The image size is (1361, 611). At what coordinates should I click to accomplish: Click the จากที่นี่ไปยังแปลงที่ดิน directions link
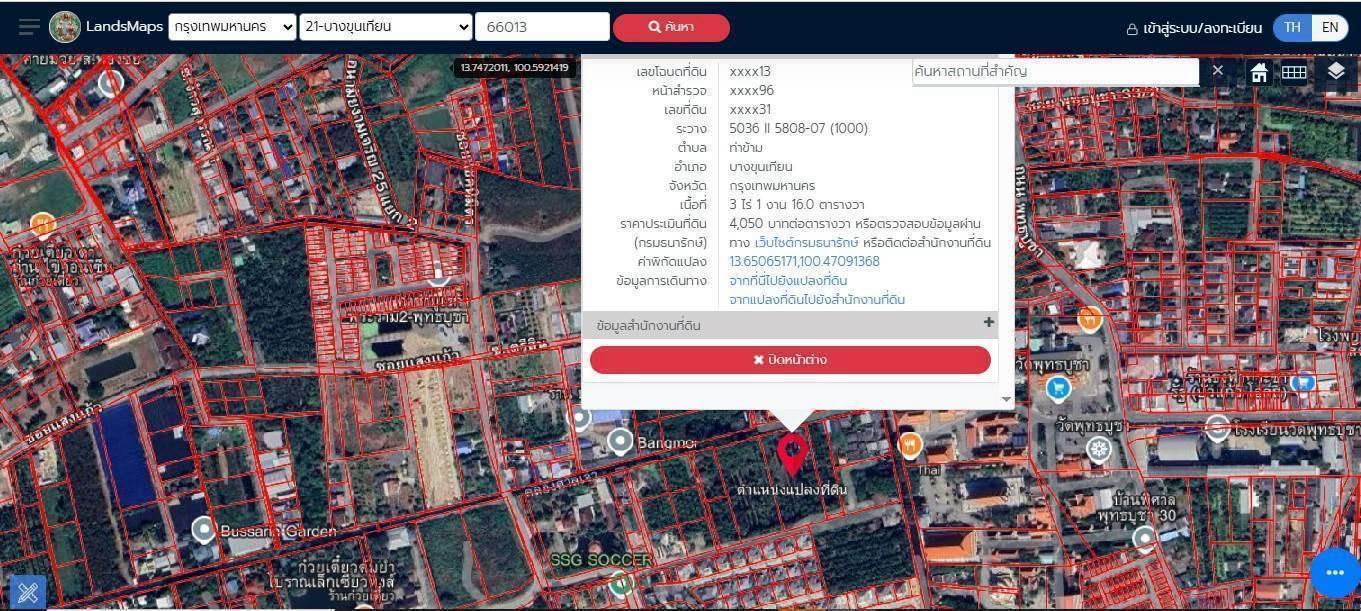coord(788,281)
